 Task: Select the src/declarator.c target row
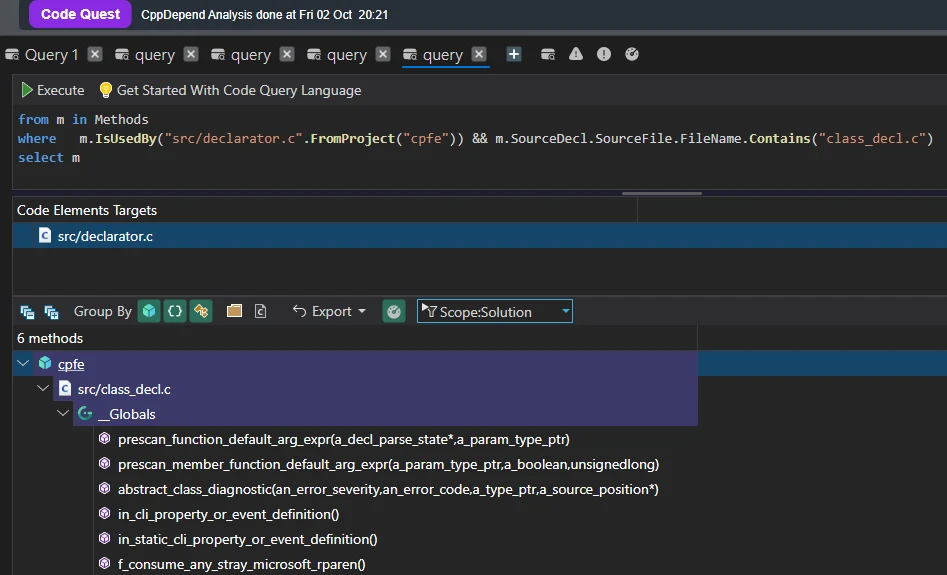[480, 236]
